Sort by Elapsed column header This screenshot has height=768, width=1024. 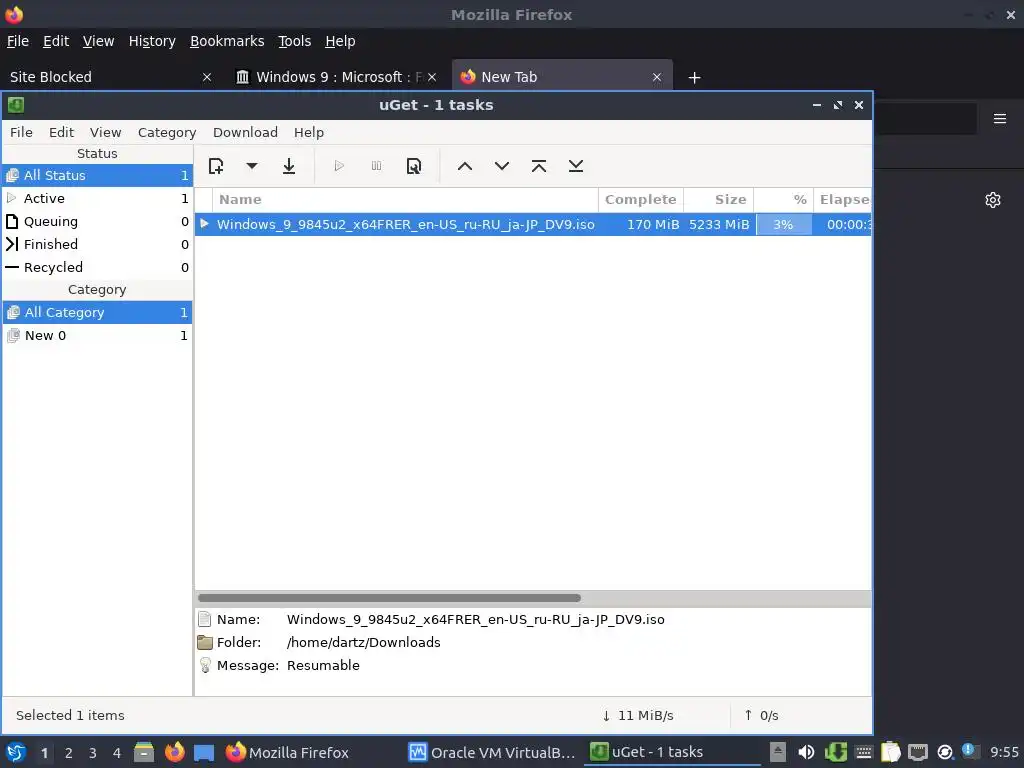click(842, 200)
